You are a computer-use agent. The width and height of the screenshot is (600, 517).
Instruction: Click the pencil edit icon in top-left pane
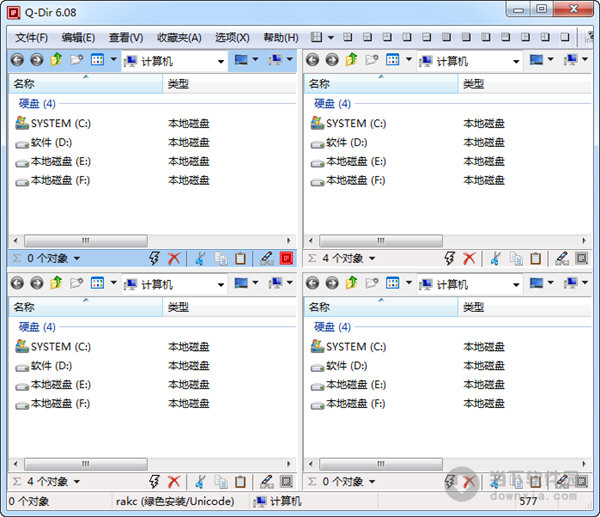266,258
